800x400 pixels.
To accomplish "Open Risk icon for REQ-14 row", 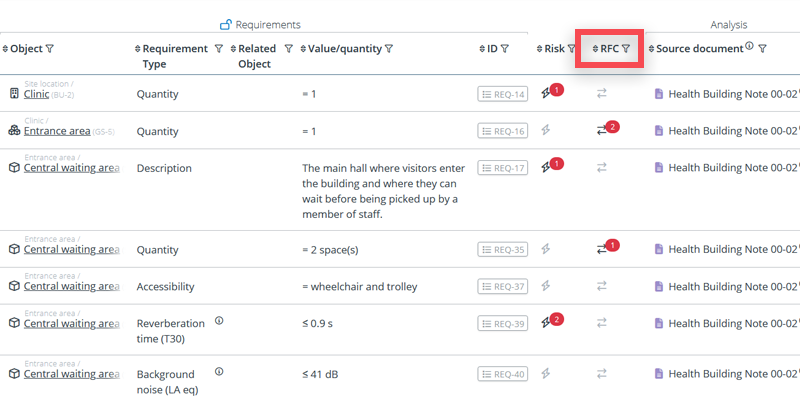I will pyautogui.click(x=546, y=94).
